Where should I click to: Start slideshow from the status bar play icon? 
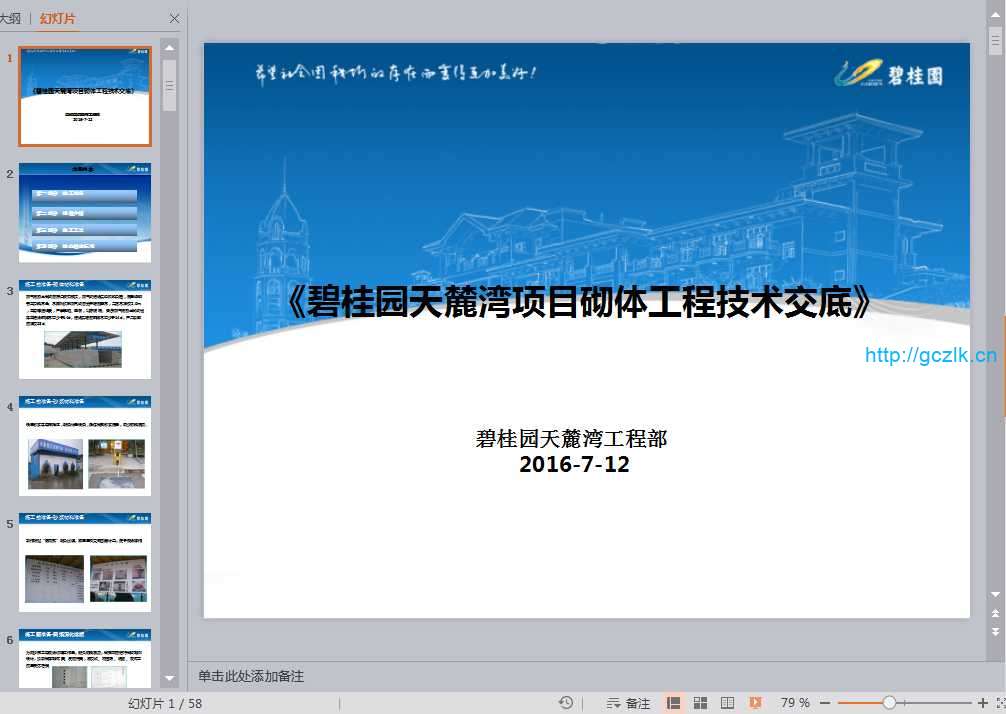click(x=755, y=703)
